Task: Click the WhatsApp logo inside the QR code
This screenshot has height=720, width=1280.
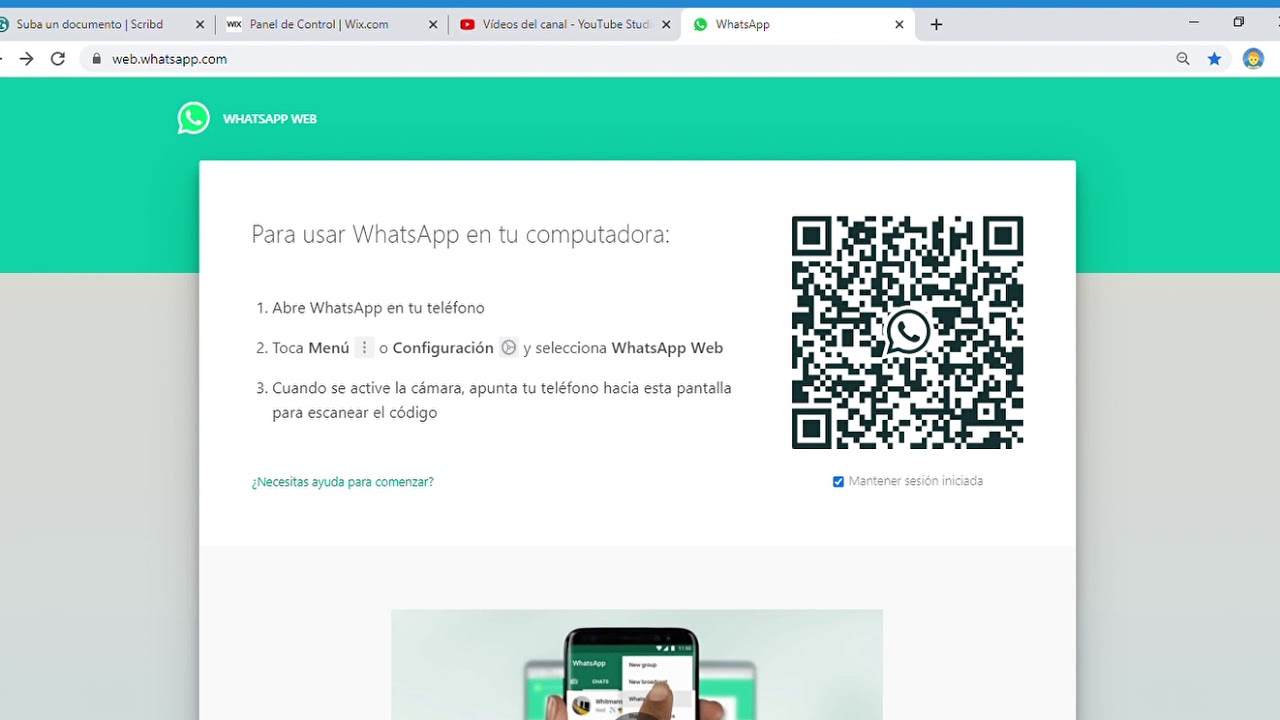Action: (907, 332)
